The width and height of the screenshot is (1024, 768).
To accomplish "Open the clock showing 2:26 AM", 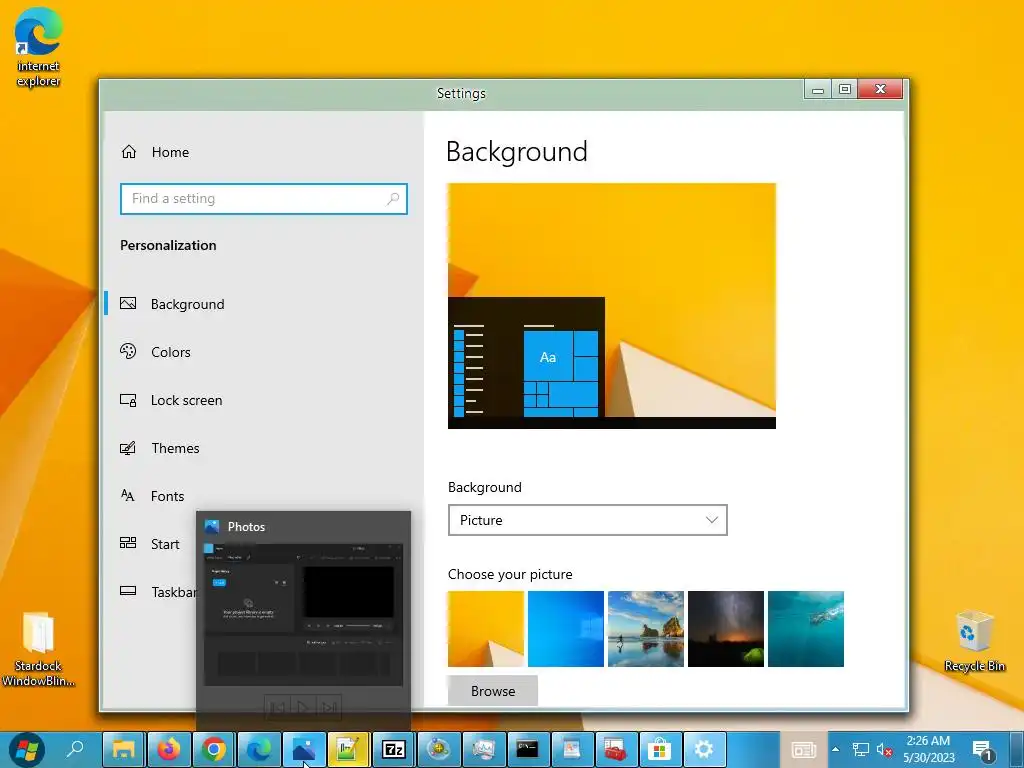I will [929, 749].
